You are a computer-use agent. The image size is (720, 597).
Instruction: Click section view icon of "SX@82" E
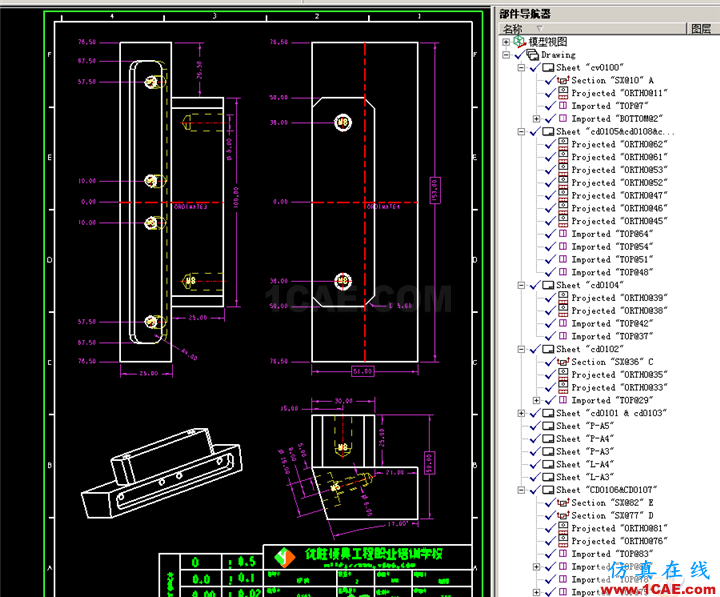pyautogui.click(x=563, y=503)
